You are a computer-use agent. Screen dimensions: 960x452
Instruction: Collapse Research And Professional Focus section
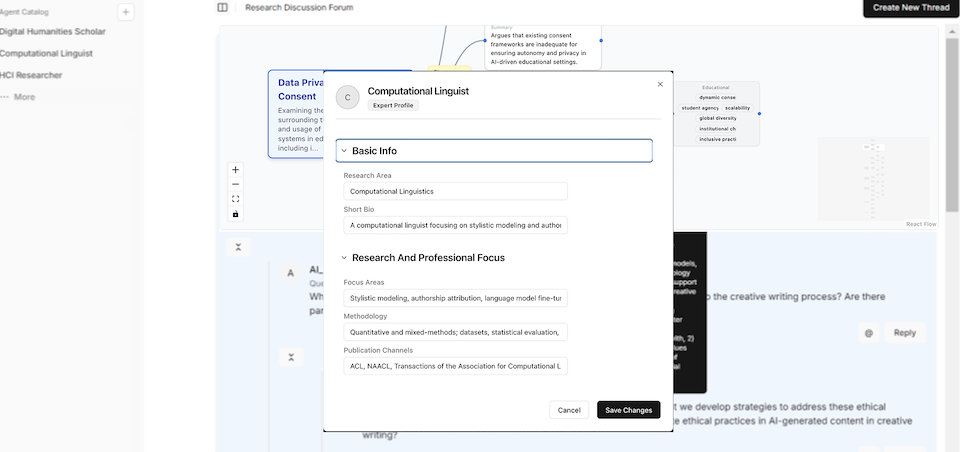[x=494, y=258]
